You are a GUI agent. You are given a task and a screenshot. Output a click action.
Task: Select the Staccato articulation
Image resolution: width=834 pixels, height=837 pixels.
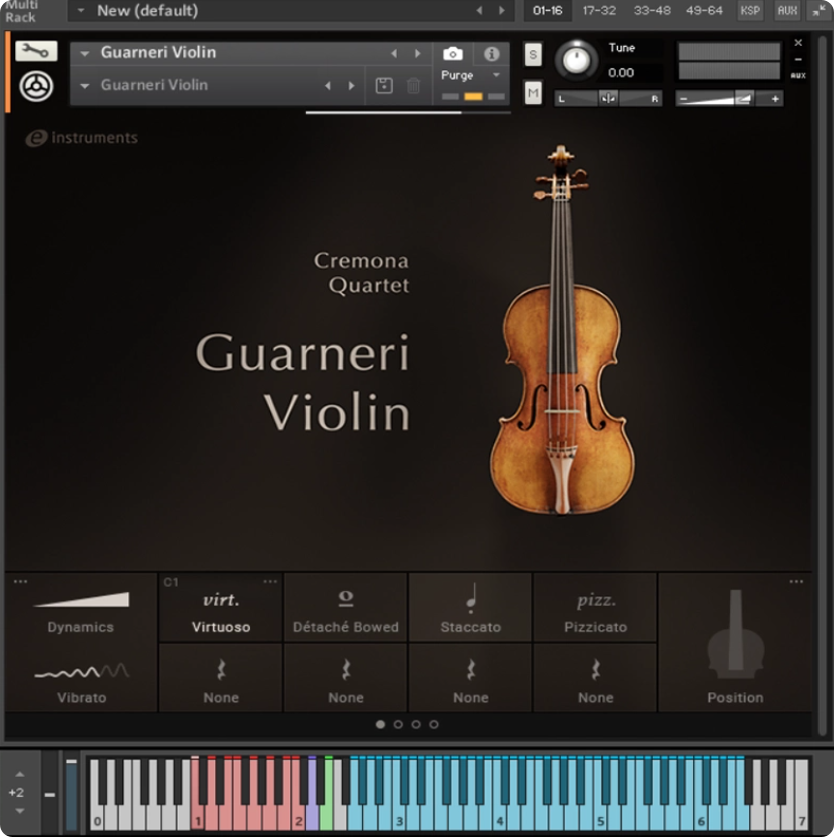click(470, 607)
